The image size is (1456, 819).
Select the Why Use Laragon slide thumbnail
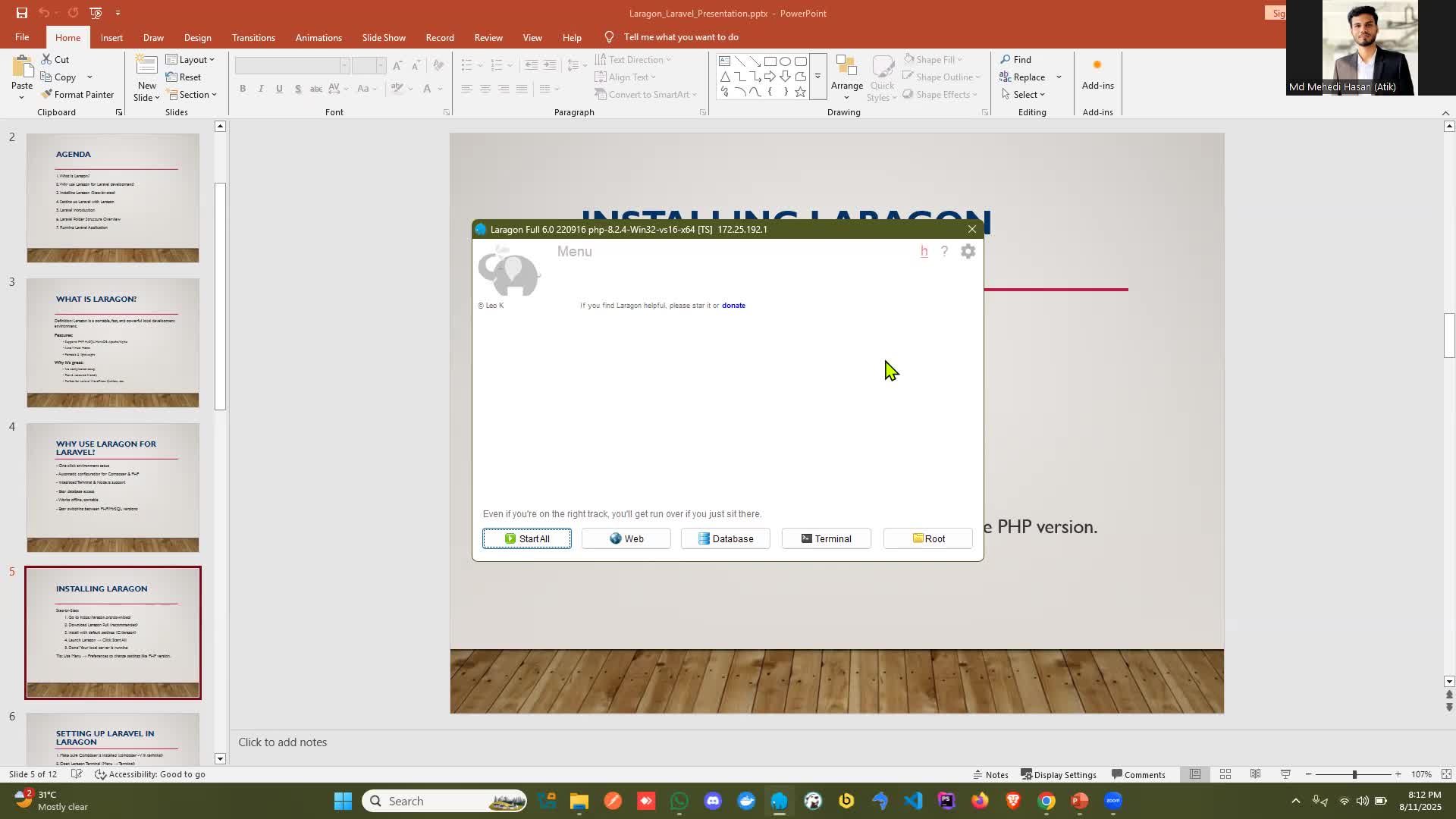113,487
